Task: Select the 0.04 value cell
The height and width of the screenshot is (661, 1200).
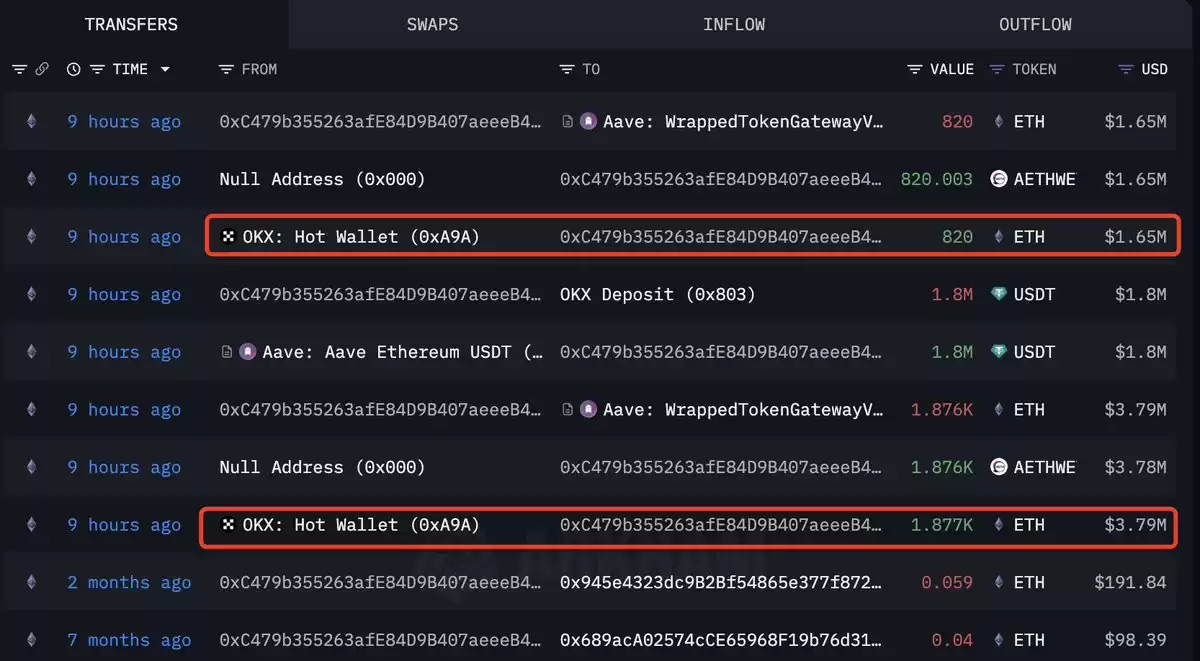Action: click(x=952, y=640)
